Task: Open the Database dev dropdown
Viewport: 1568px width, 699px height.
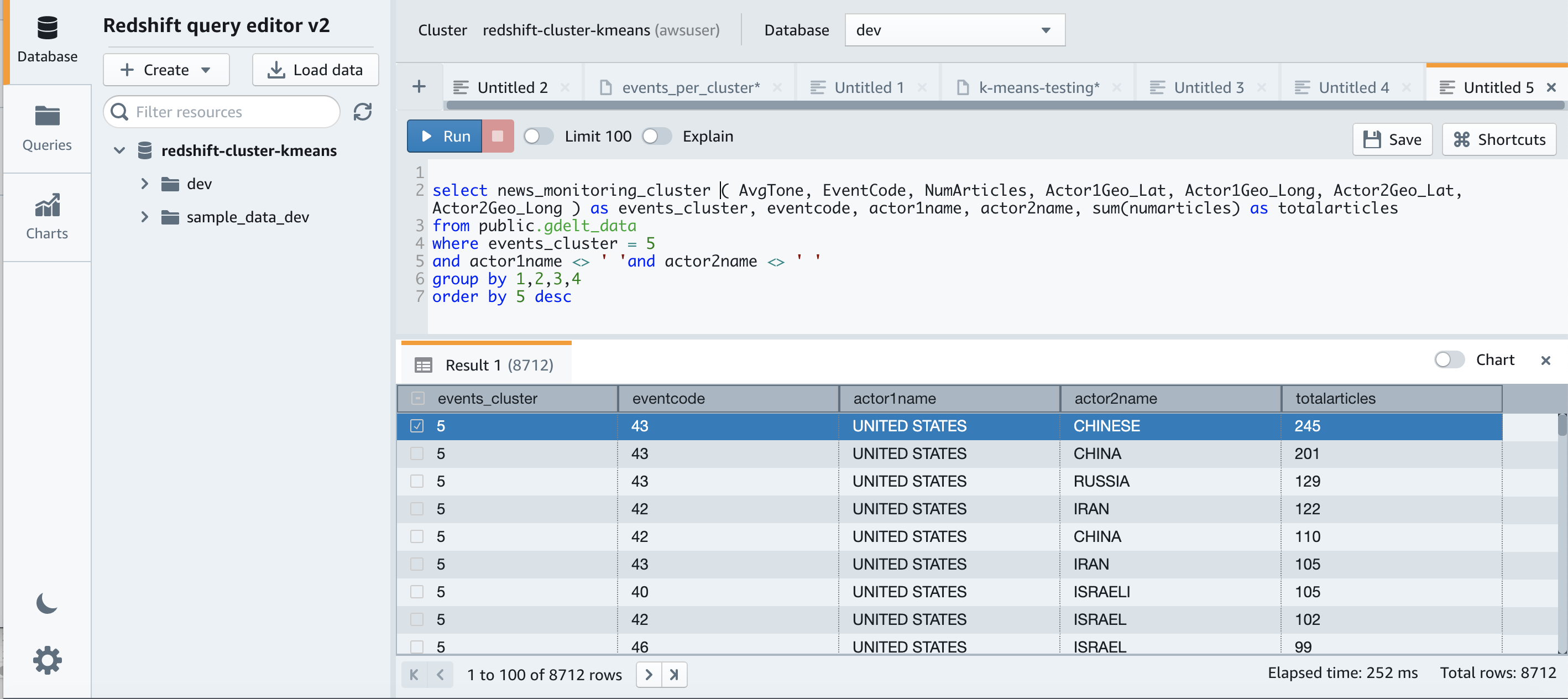Action: click(954, 30)
